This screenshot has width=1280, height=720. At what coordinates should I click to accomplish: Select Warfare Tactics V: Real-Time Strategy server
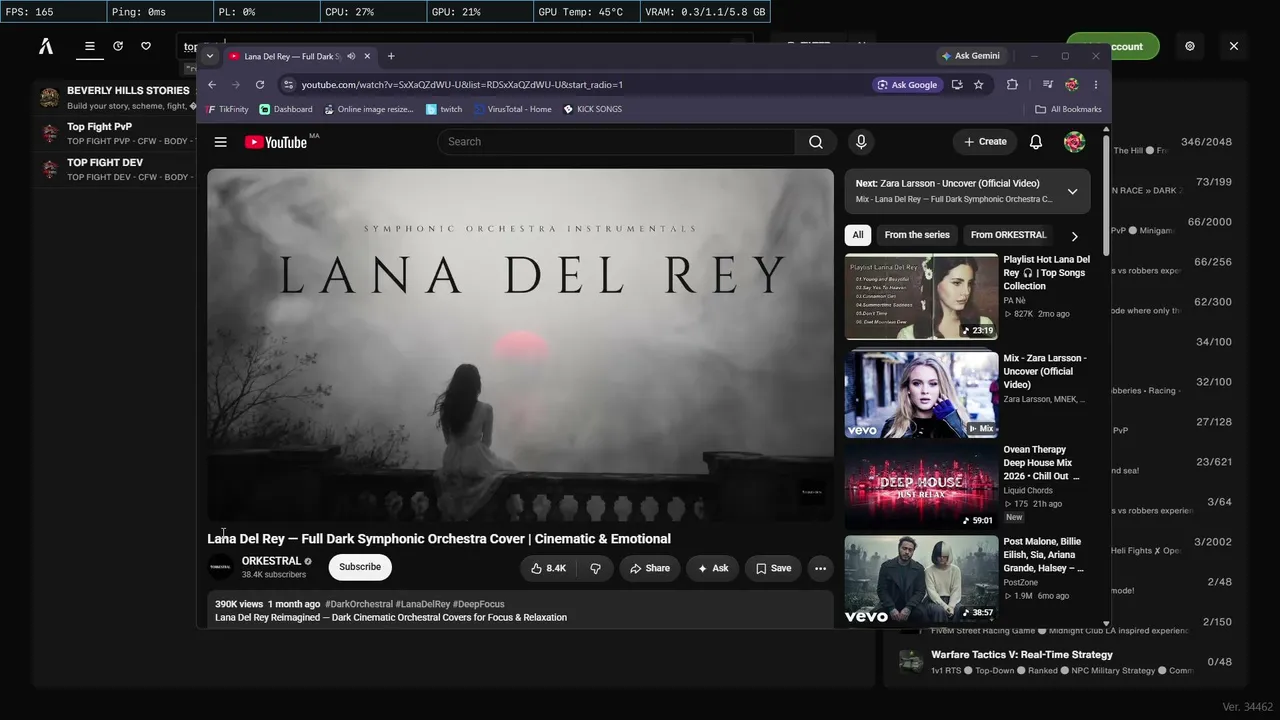[1068, 662]
